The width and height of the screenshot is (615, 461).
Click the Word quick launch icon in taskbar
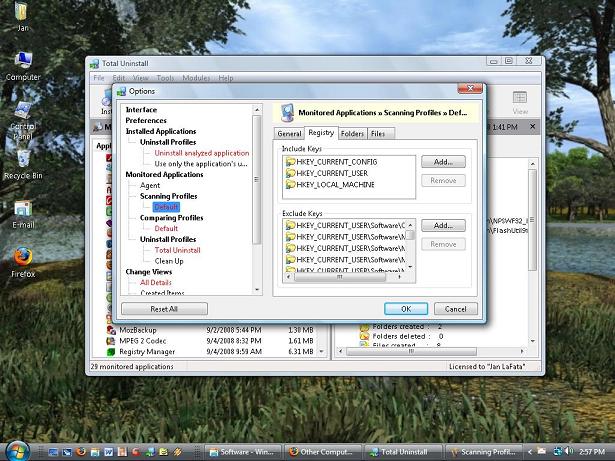coord(108,452)
